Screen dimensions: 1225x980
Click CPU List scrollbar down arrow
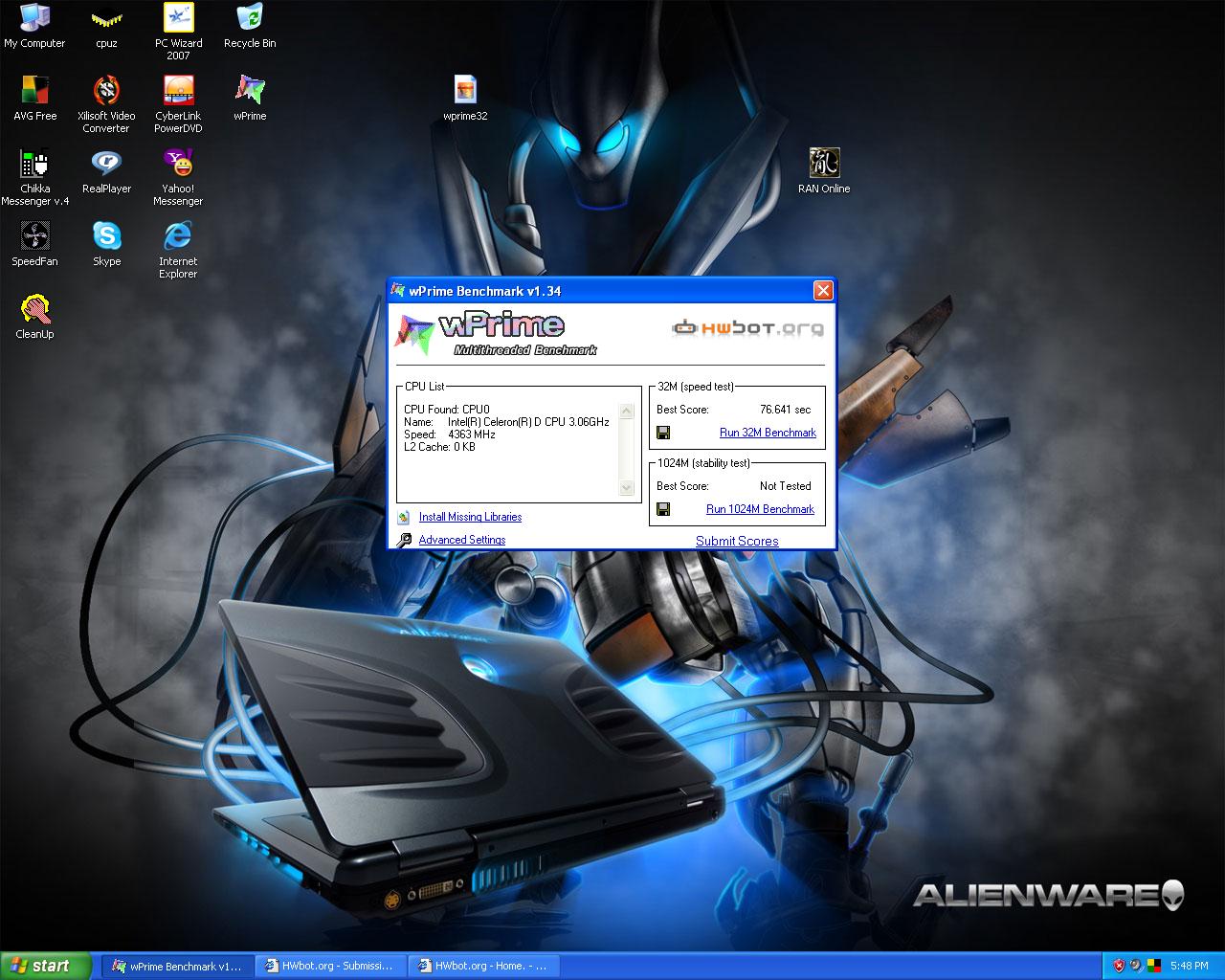[x=627, y=488]
